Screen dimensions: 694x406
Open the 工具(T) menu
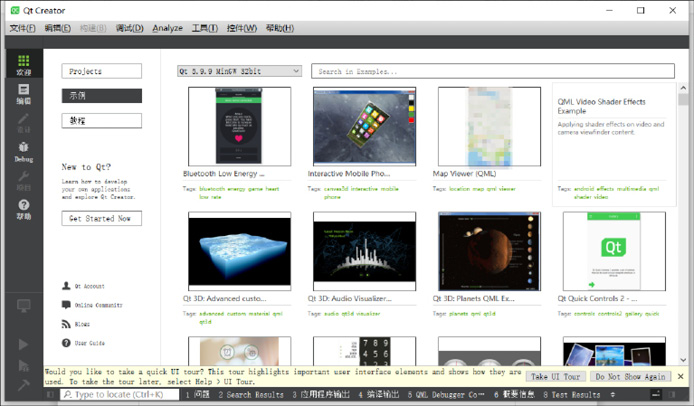[x=205, y=28]
